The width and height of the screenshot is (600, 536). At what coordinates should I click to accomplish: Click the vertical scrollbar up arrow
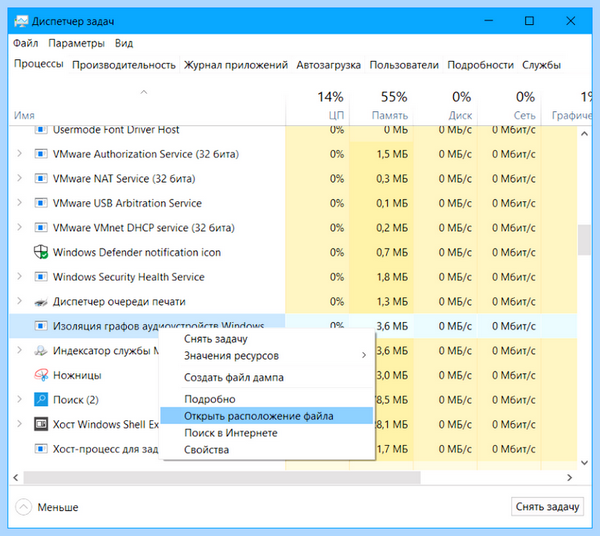point(584,134)
